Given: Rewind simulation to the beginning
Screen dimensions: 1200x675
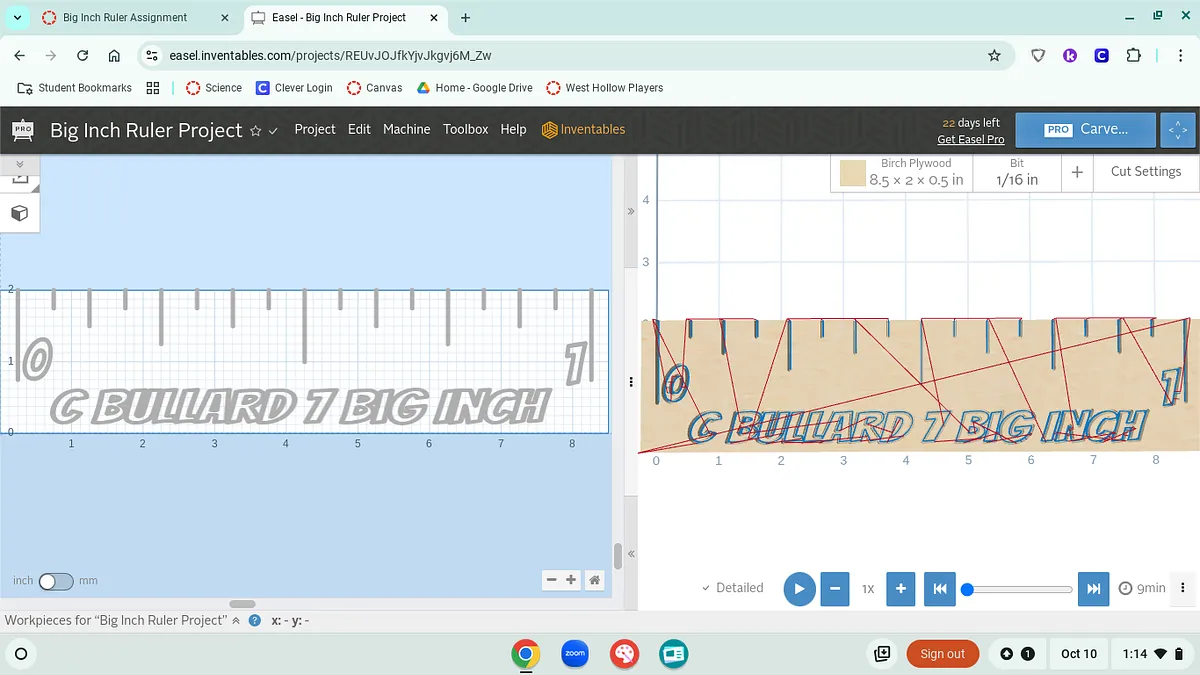Looking at the screenshot, I should (939, 589).
